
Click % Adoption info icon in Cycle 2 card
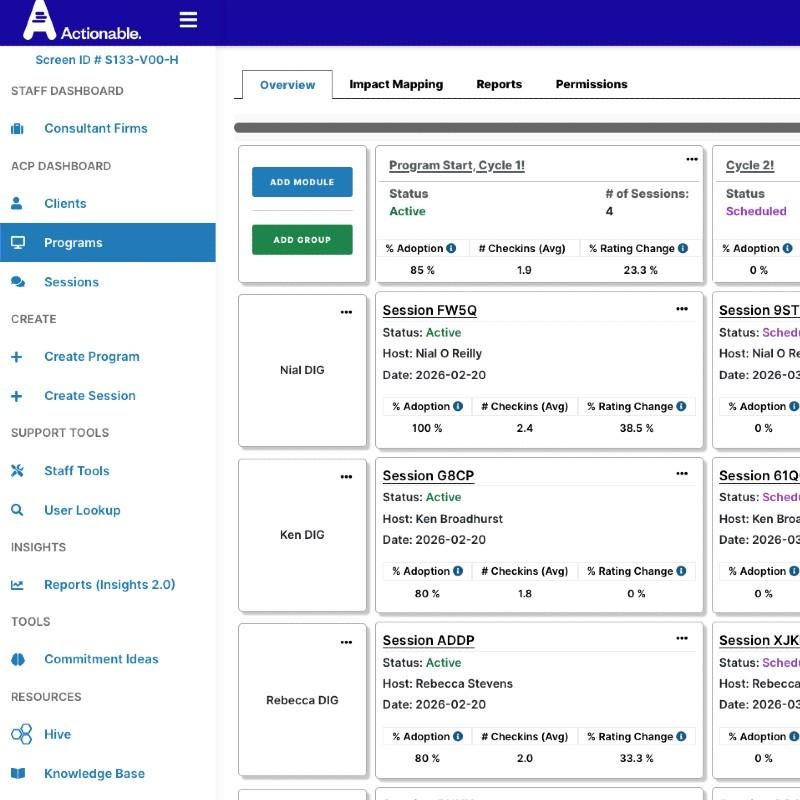point(788,248)
